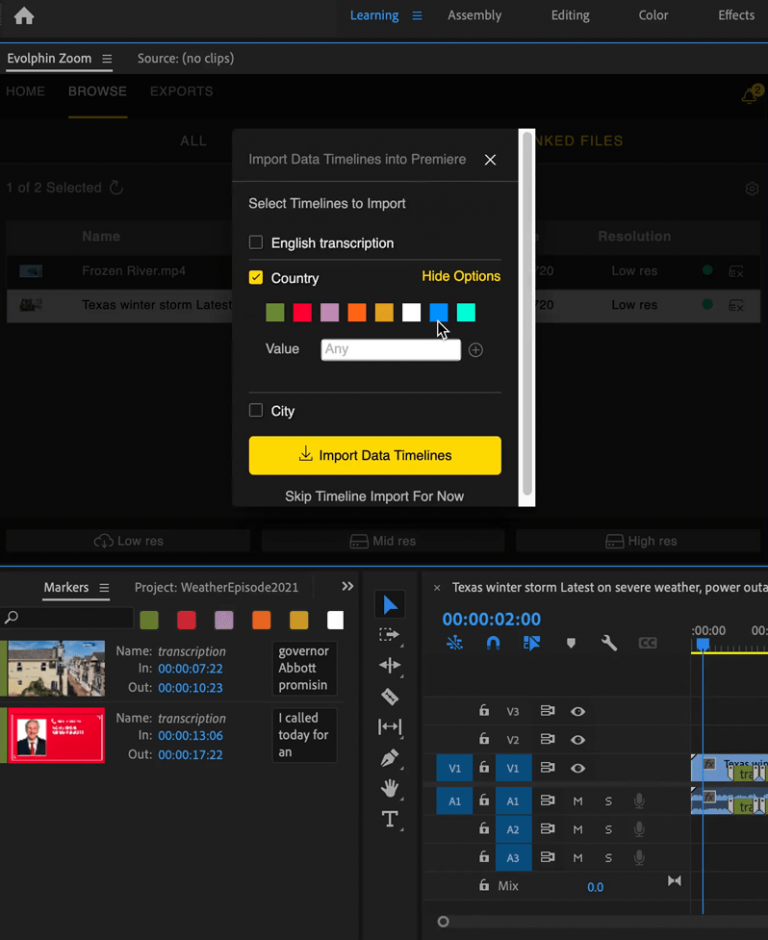Screen dimensions: 768x940
Task: Check the City checkbox
Action: [256, 411]
